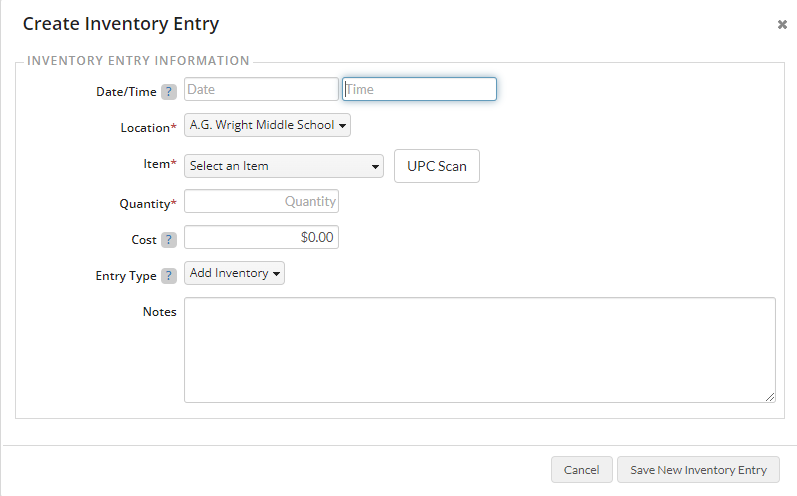This screenshot has width=797, height=496.
Task: Click the Entry Type help question mark icon
Action: [169, 276]
